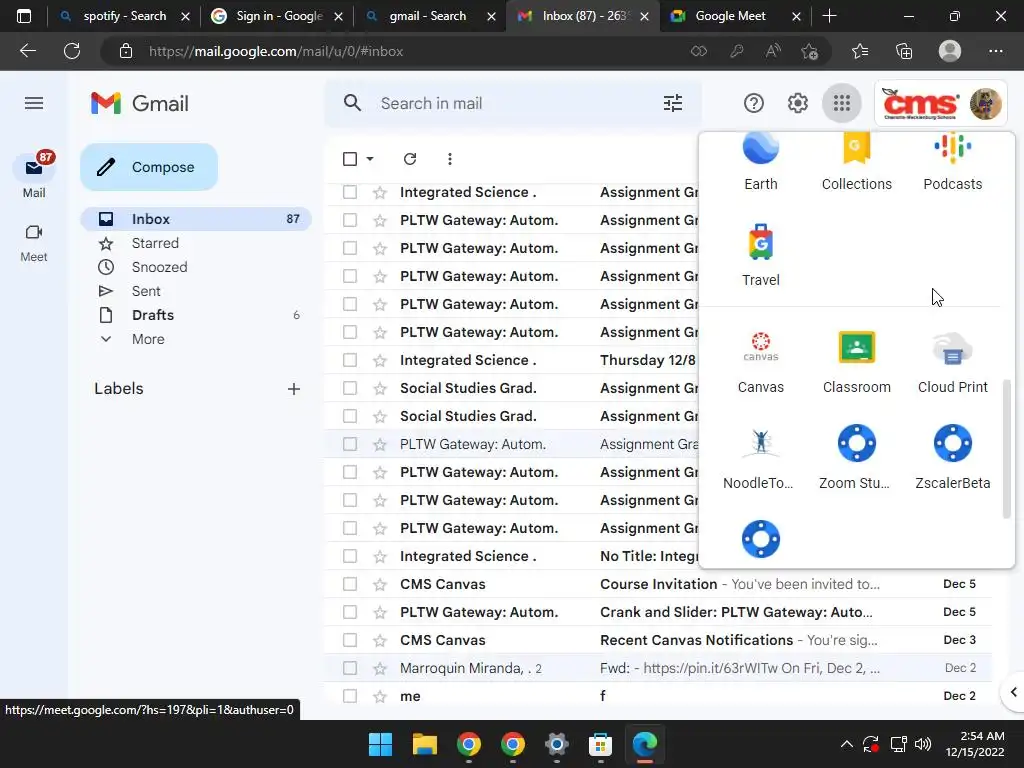
Task: Tick the checkbox for email from me
Action: pos(350,697)
